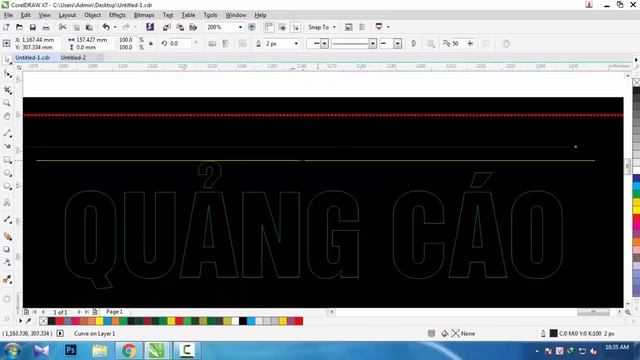Select the Pick tool in toolbox
Screen dimensions: 640x360
[x=7, y=60]
